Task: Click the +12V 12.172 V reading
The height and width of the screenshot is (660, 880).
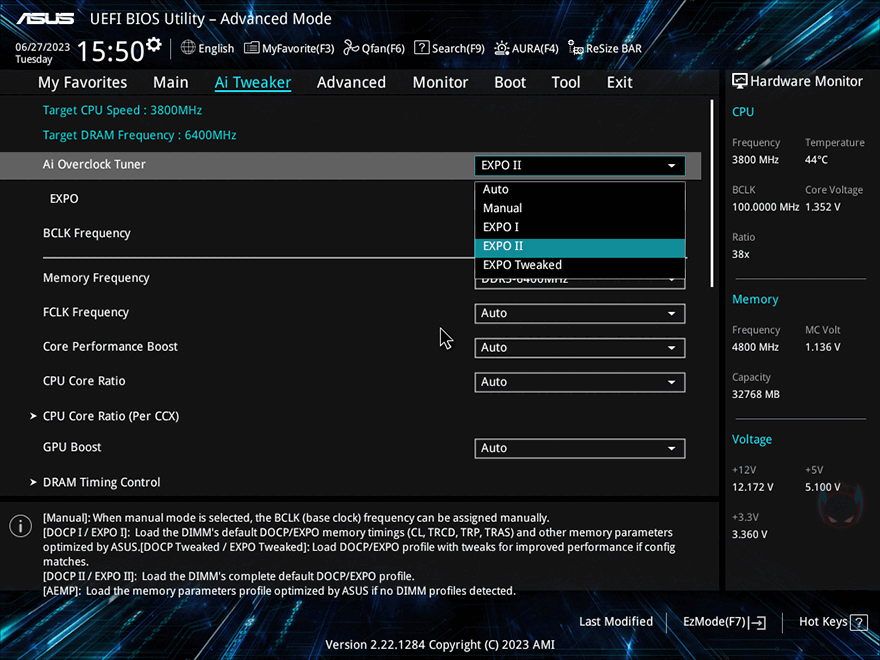Action: tap(752, 487)
